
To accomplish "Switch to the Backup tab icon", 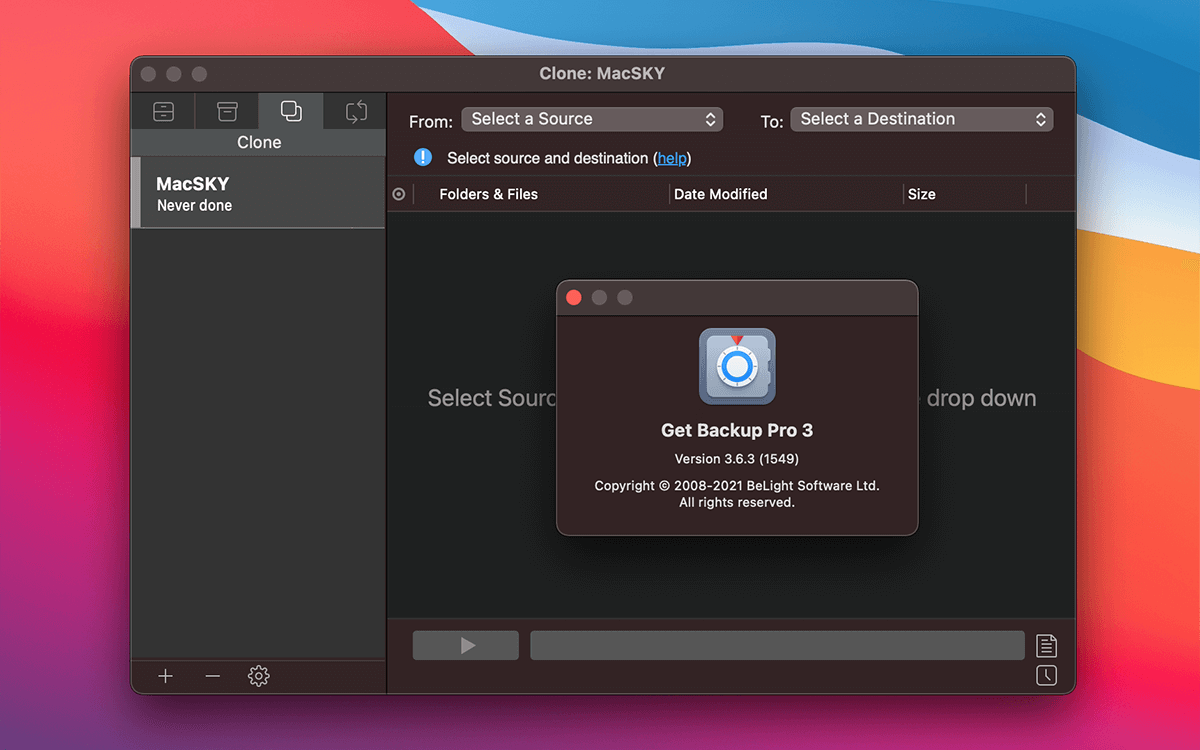I will pos(163,111).
